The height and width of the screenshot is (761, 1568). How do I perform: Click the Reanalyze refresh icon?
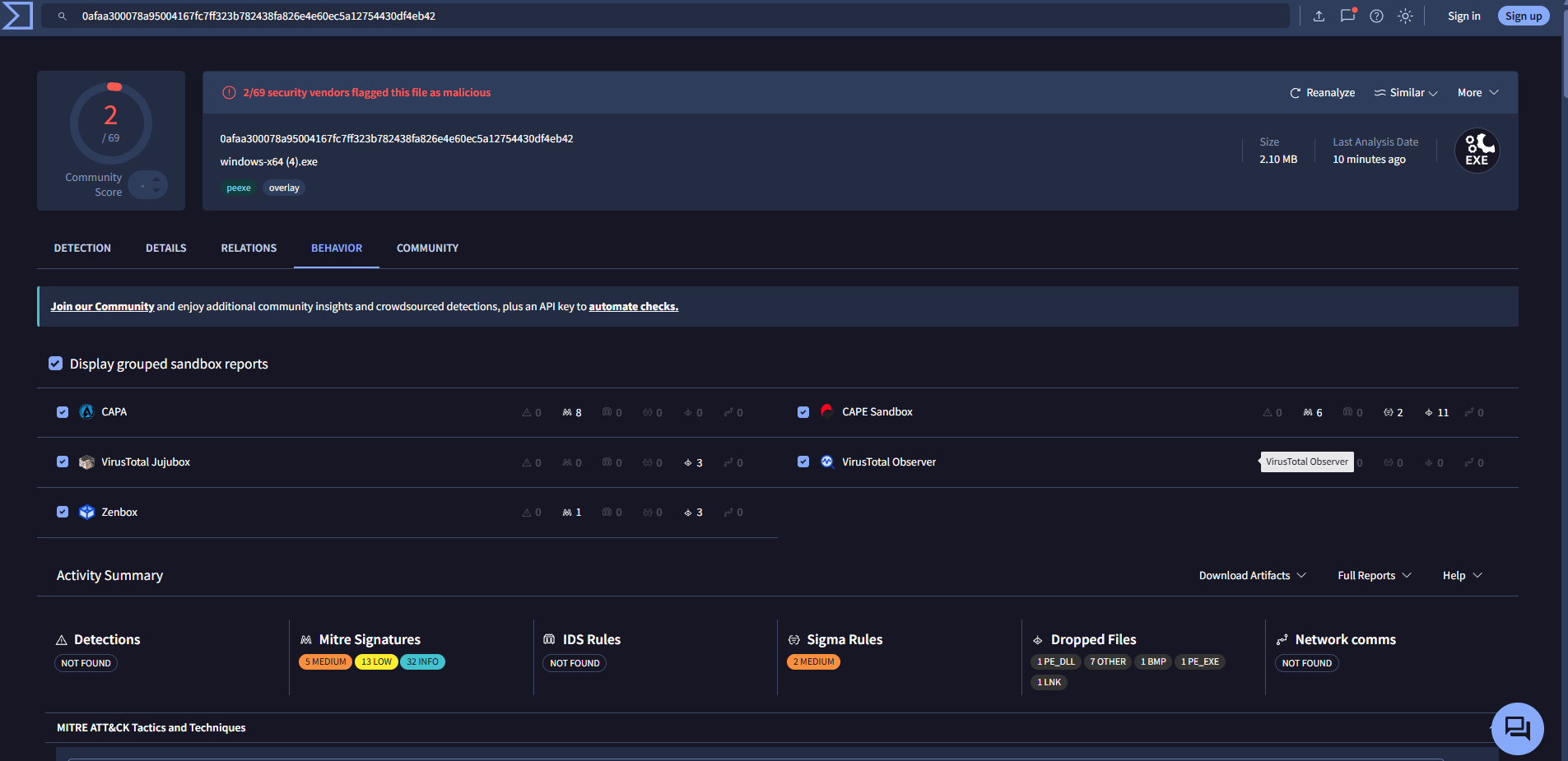[1295, 93]
